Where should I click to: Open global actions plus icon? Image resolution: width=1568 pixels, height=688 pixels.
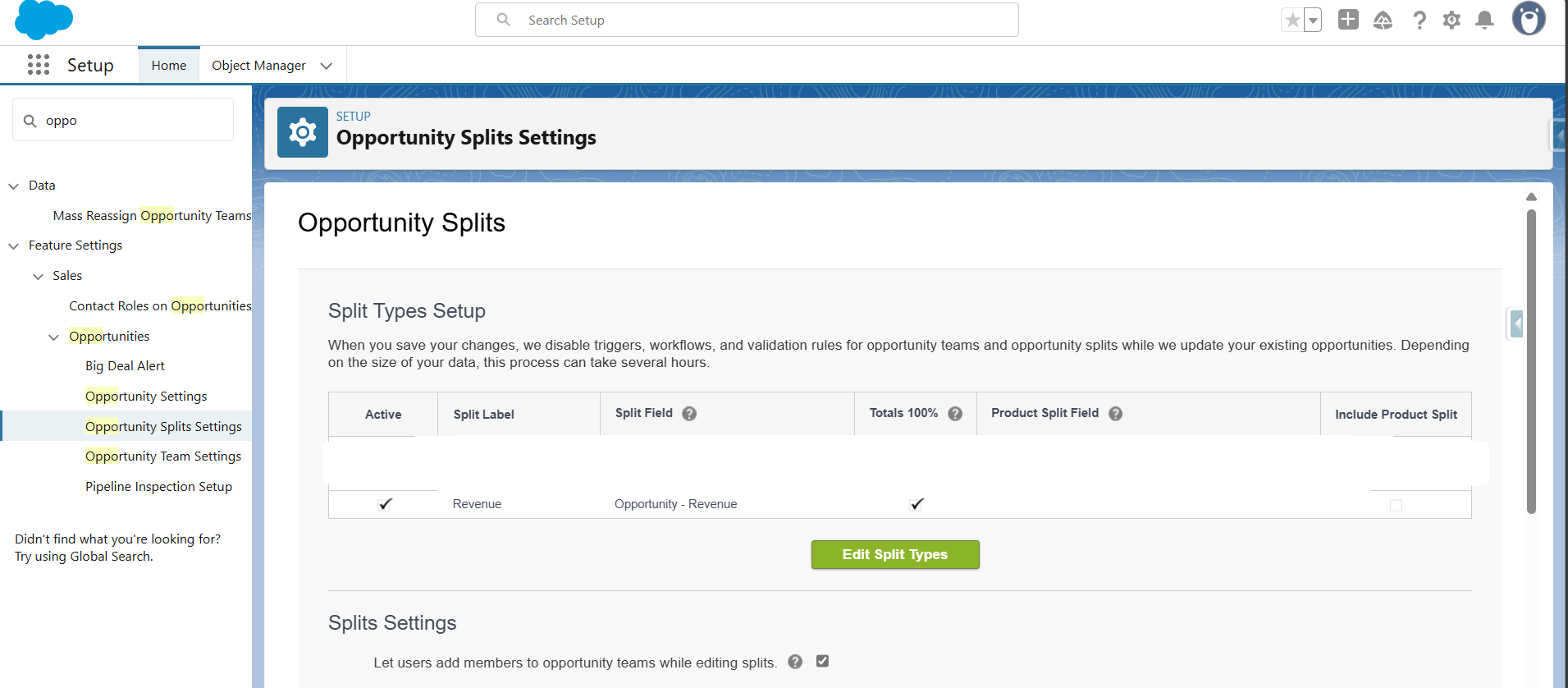coord(1348,19)
